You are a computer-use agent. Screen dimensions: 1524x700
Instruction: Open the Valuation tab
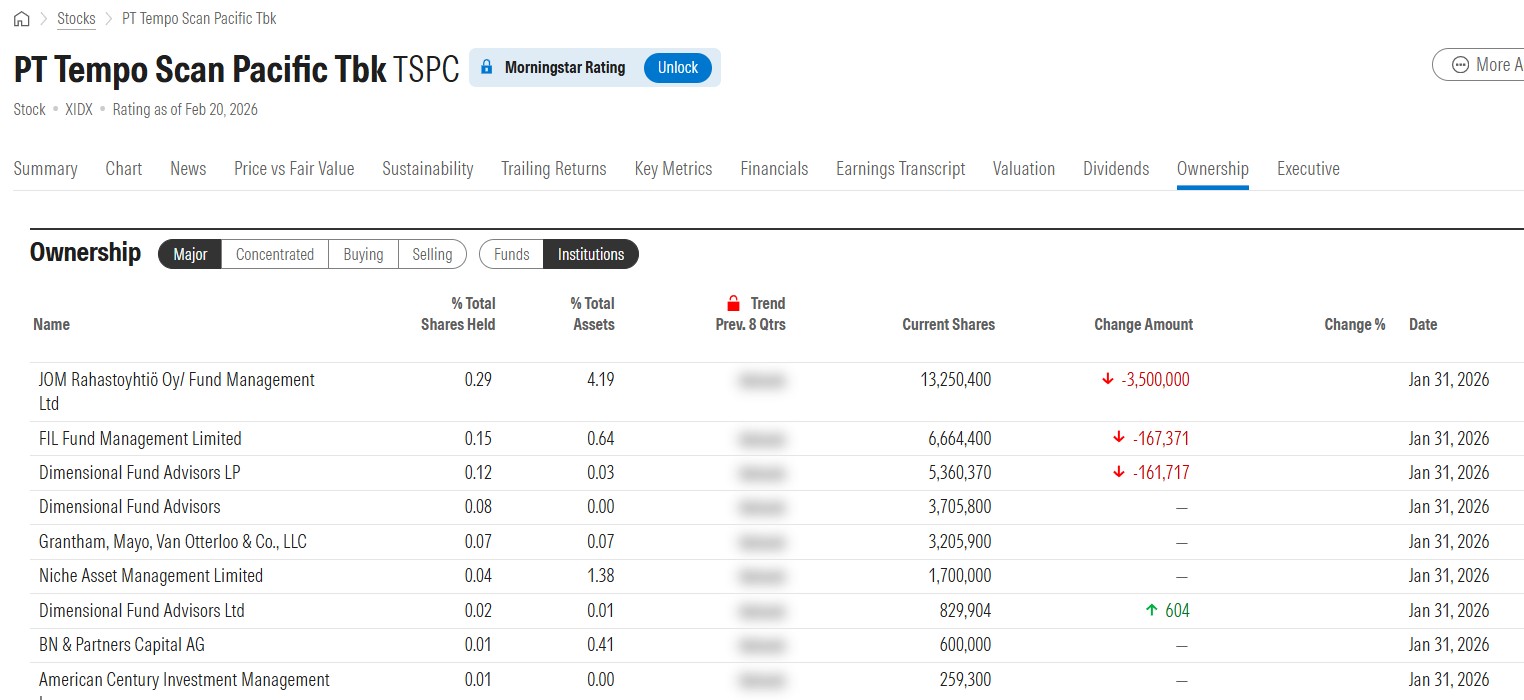(1024, 169)
